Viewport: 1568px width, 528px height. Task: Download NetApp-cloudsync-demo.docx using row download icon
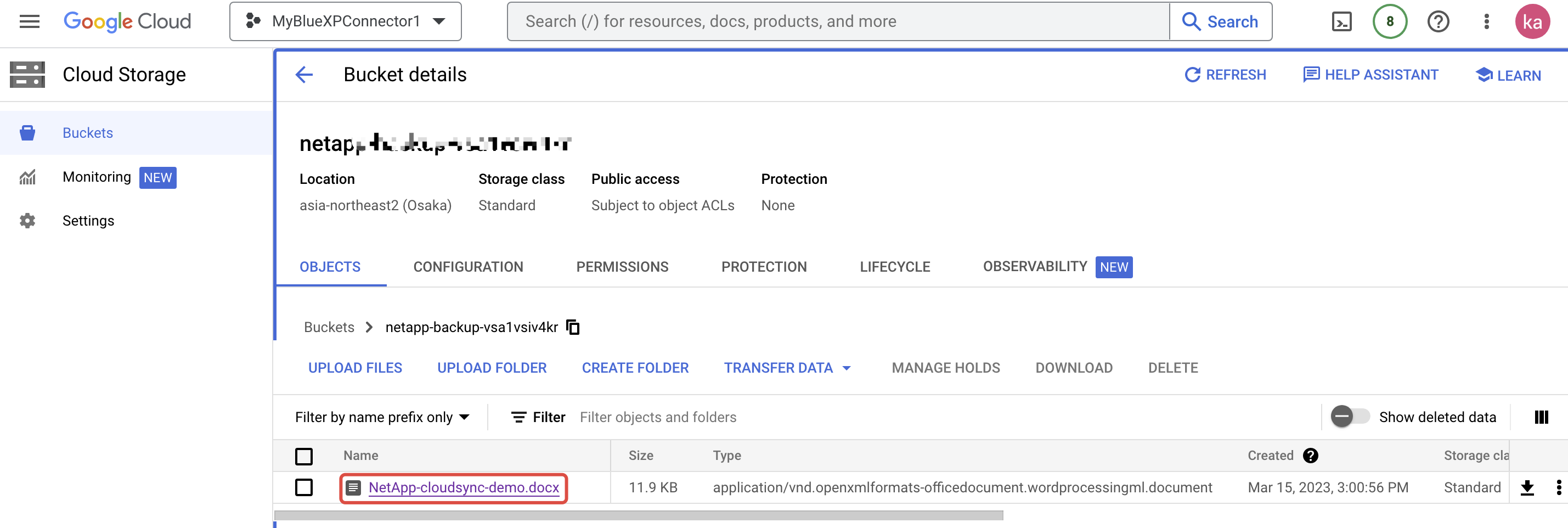pos(1527,487)
